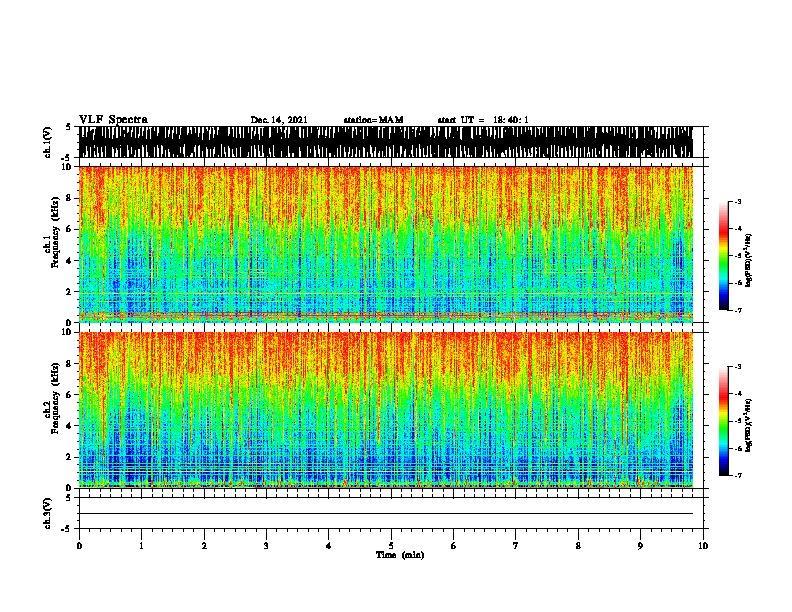792x612 pixels.
Task: Click the '10' tick on the Time axis
Action: [x=703, y=546]
